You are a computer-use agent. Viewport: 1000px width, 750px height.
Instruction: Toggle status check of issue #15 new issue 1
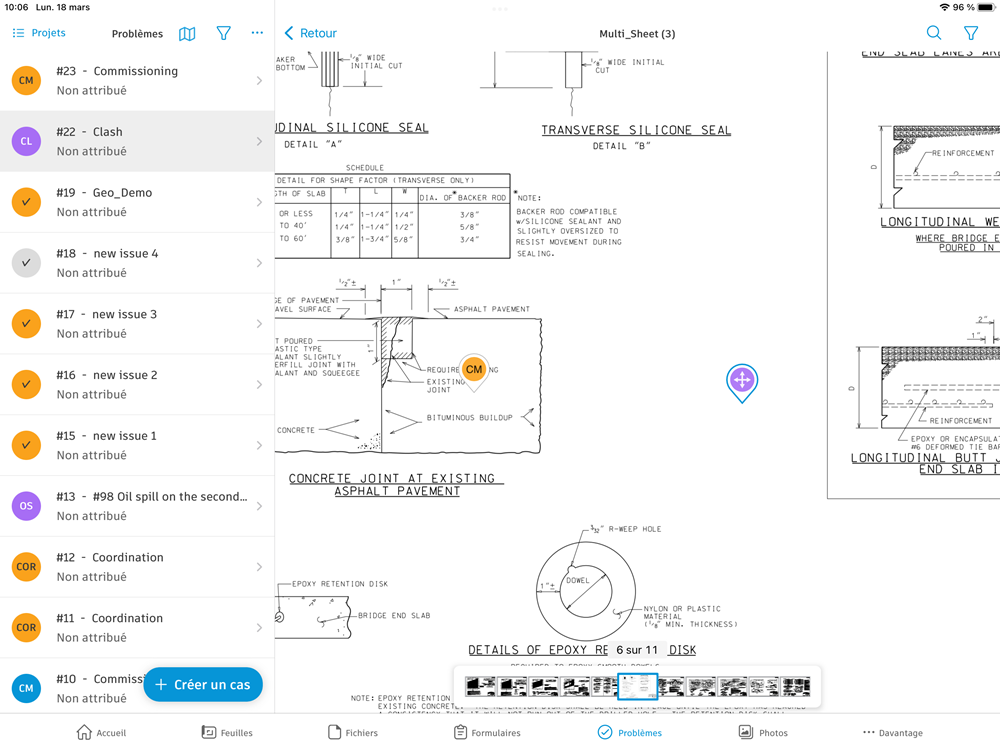[x=26, y=445]
